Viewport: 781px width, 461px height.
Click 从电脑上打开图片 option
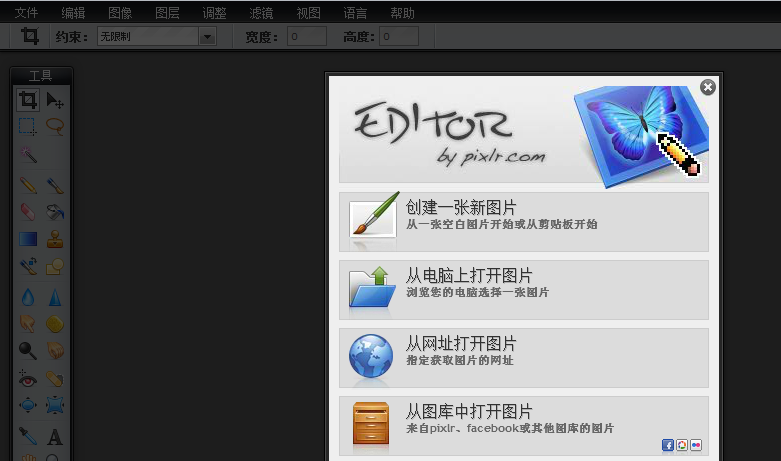[523, 290]
